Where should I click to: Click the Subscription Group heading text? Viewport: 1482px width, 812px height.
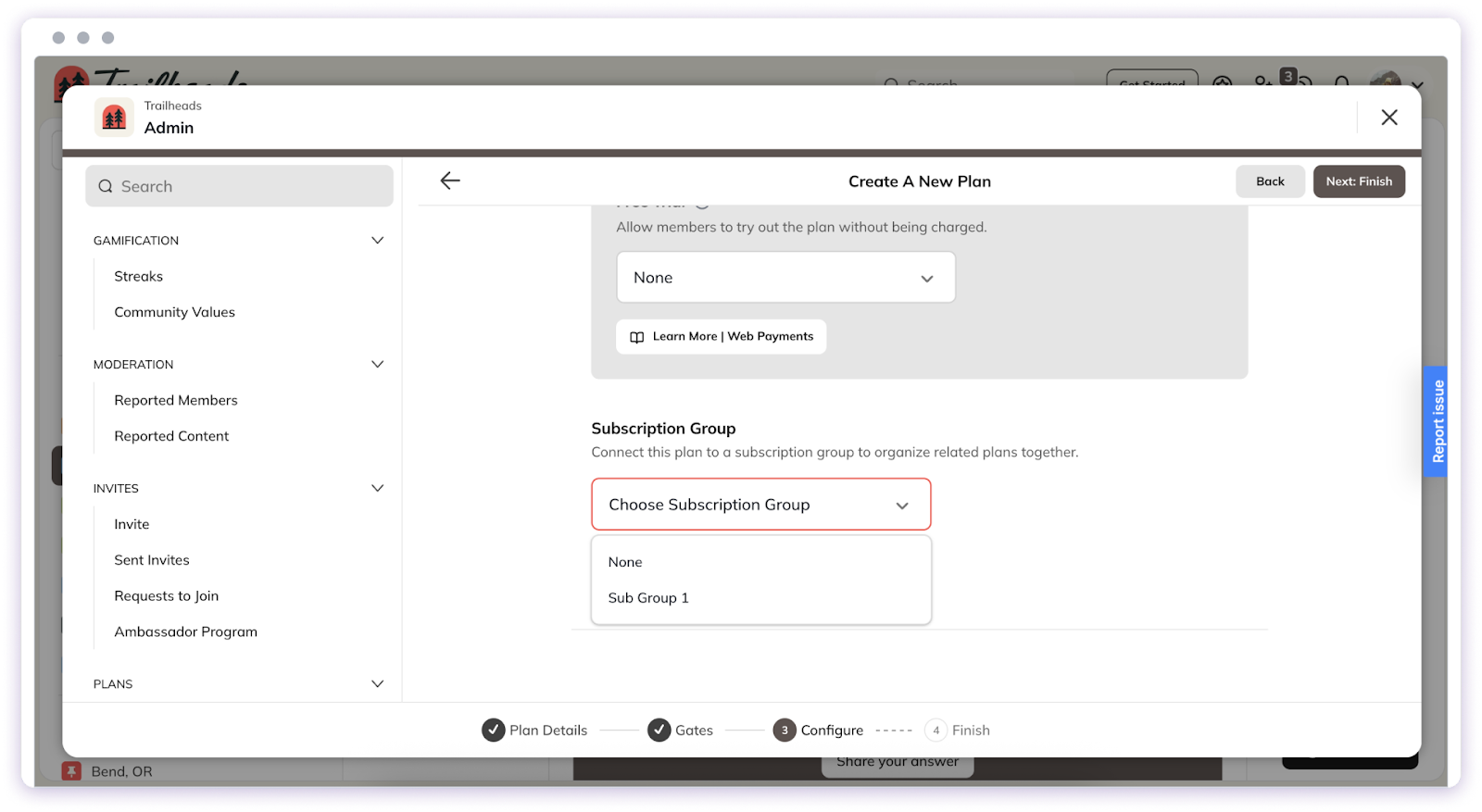[663, 429]
